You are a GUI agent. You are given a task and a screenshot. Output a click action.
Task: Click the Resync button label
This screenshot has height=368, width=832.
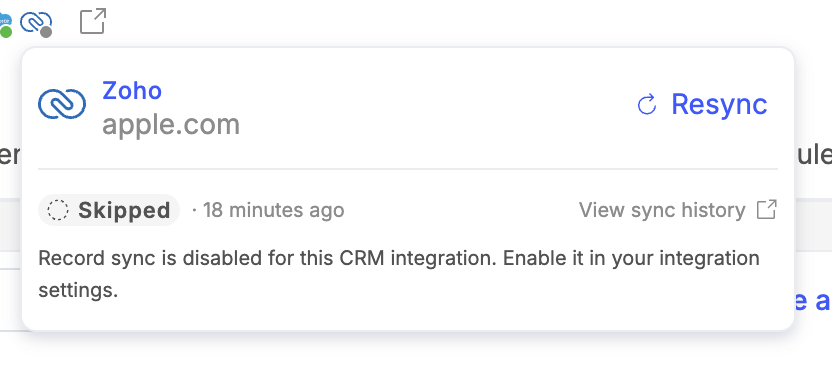[719, 104]
